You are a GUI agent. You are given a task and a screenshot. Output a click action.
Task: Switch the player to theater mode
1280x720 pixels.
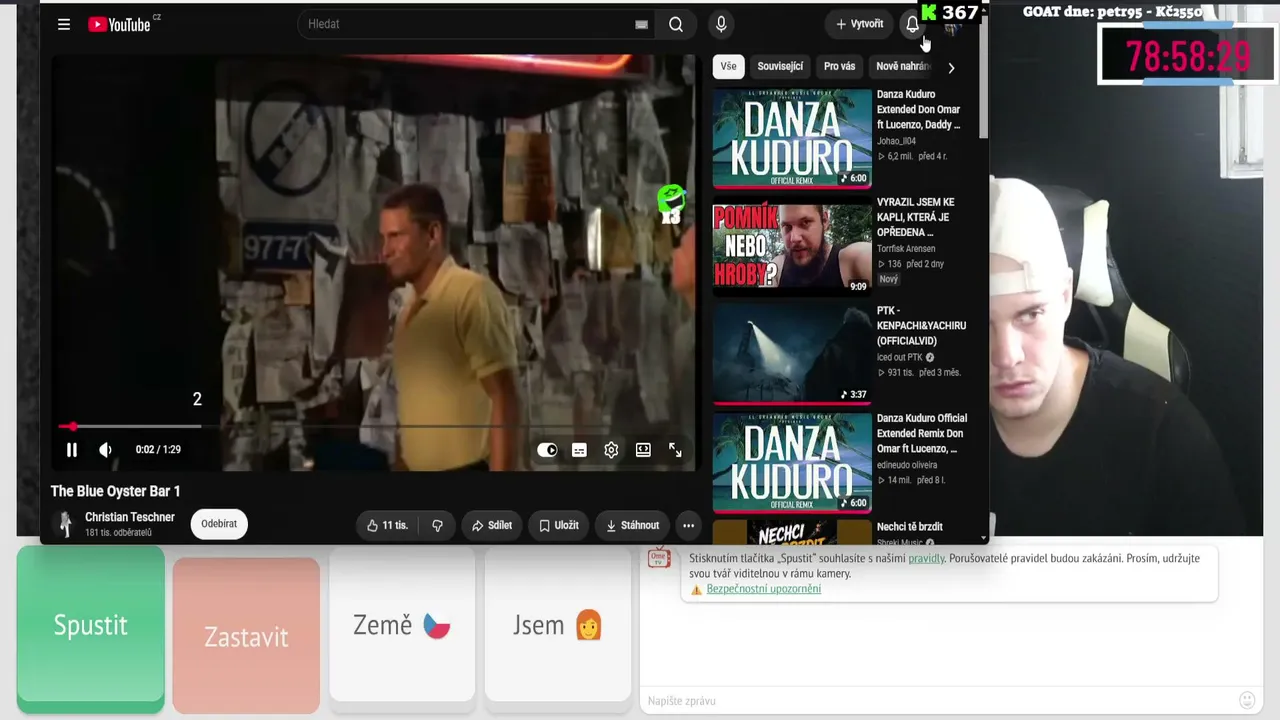click(643, 450)
